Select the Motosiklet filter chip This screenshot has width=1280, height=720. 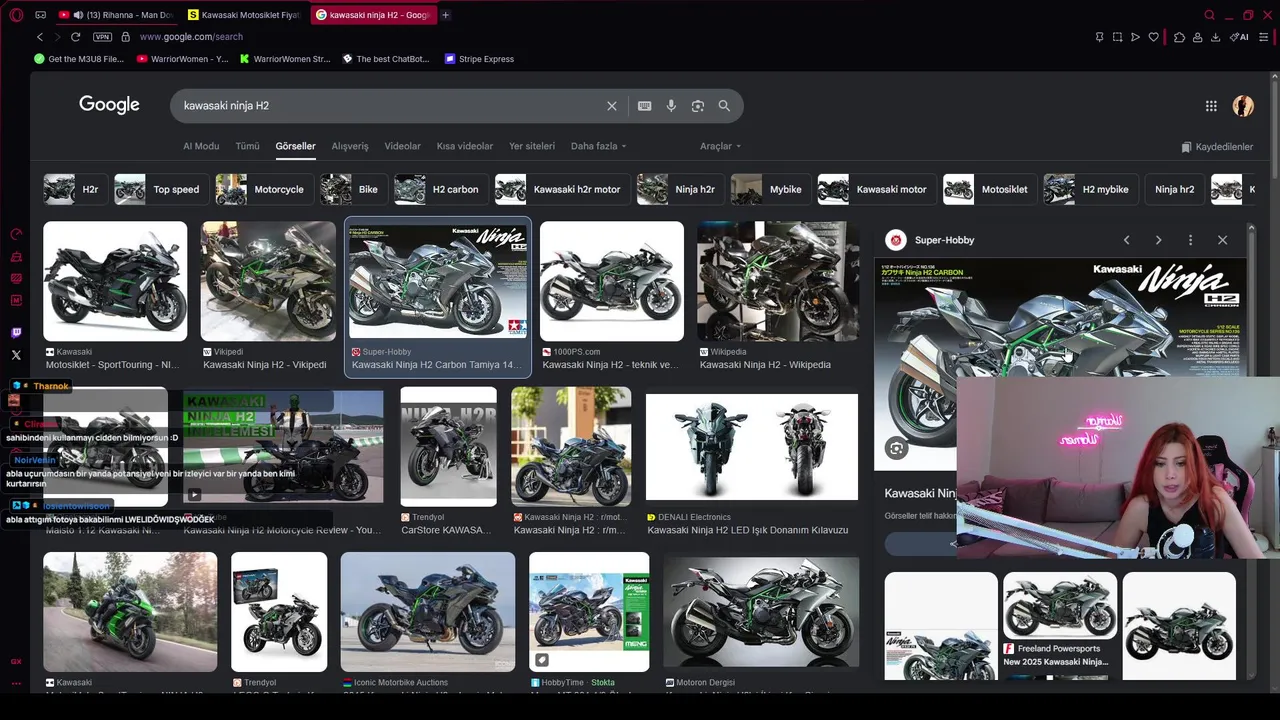click(988, 189)
